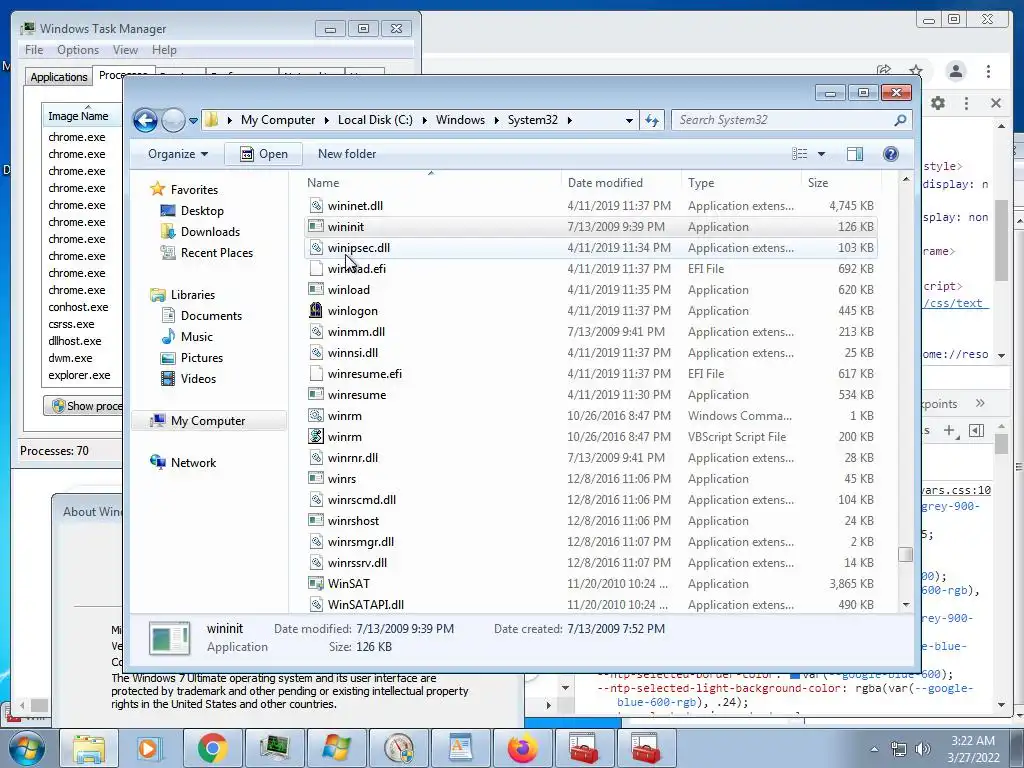
Task: Click Local Disk (C:) in breadcrumb
Action: [x=375, y=120]
